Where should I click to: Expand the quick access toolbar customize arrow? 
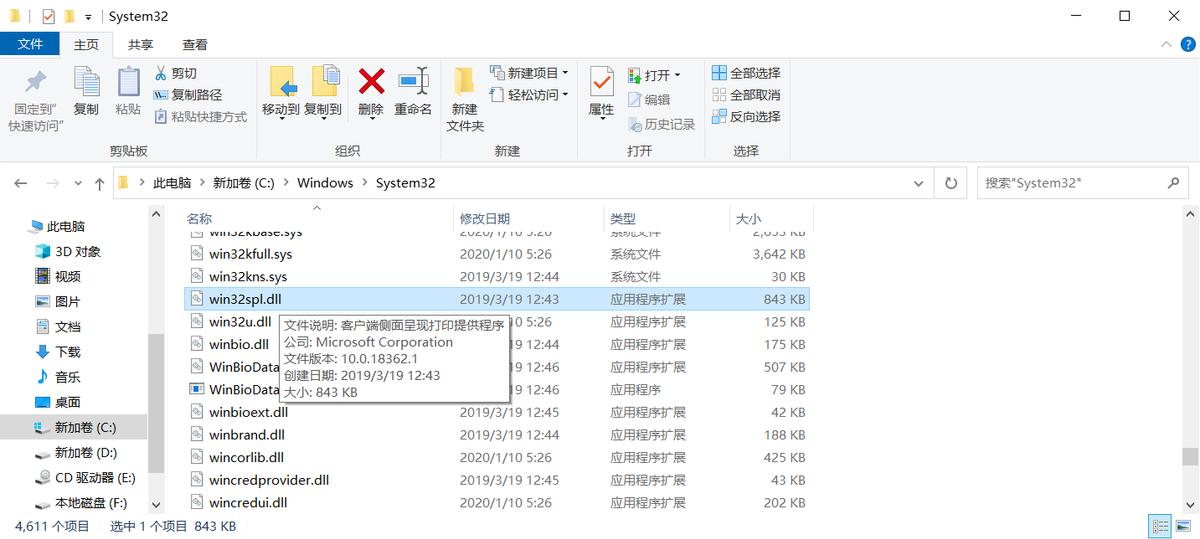pos(88,17)
